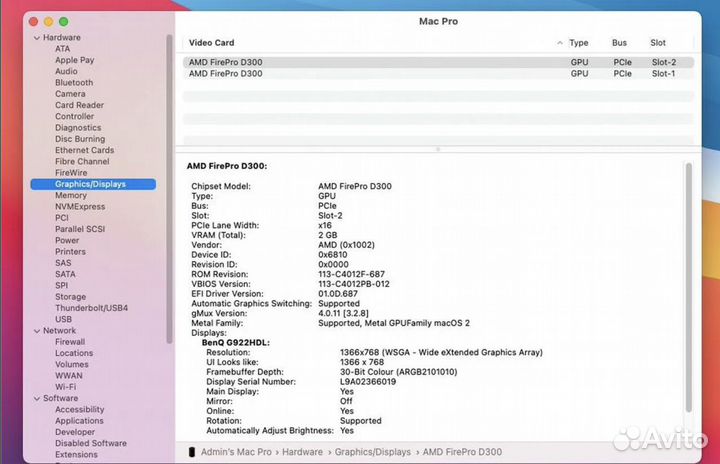Viewport: 720px width, 464px height.
Task: Sort by the Video Card column header
Action: tap(212, 43)
